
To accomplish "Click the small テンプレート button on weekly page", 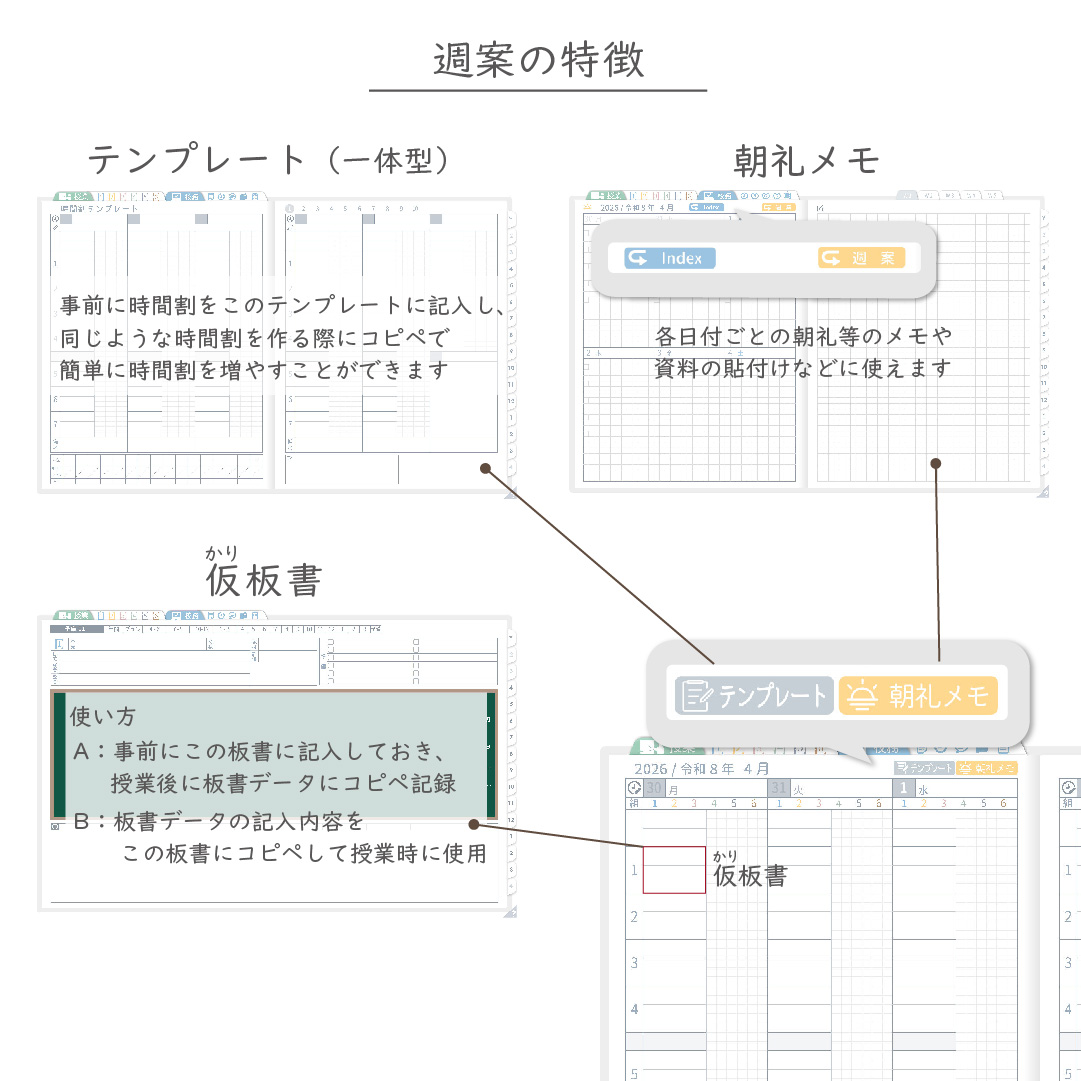I will pos(923,768).
